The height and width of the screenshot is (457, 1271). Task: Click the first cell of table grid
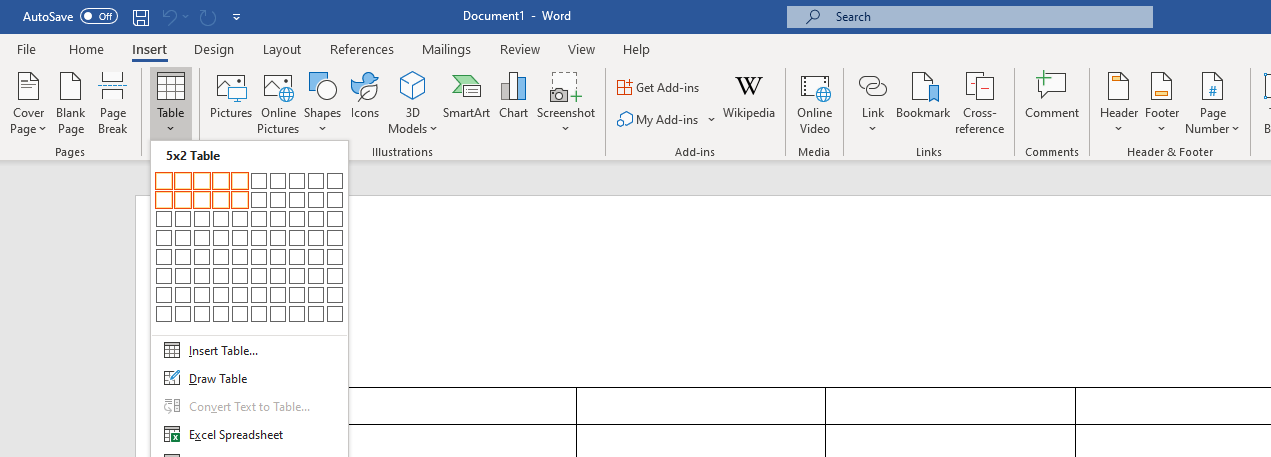pos(164,181)
